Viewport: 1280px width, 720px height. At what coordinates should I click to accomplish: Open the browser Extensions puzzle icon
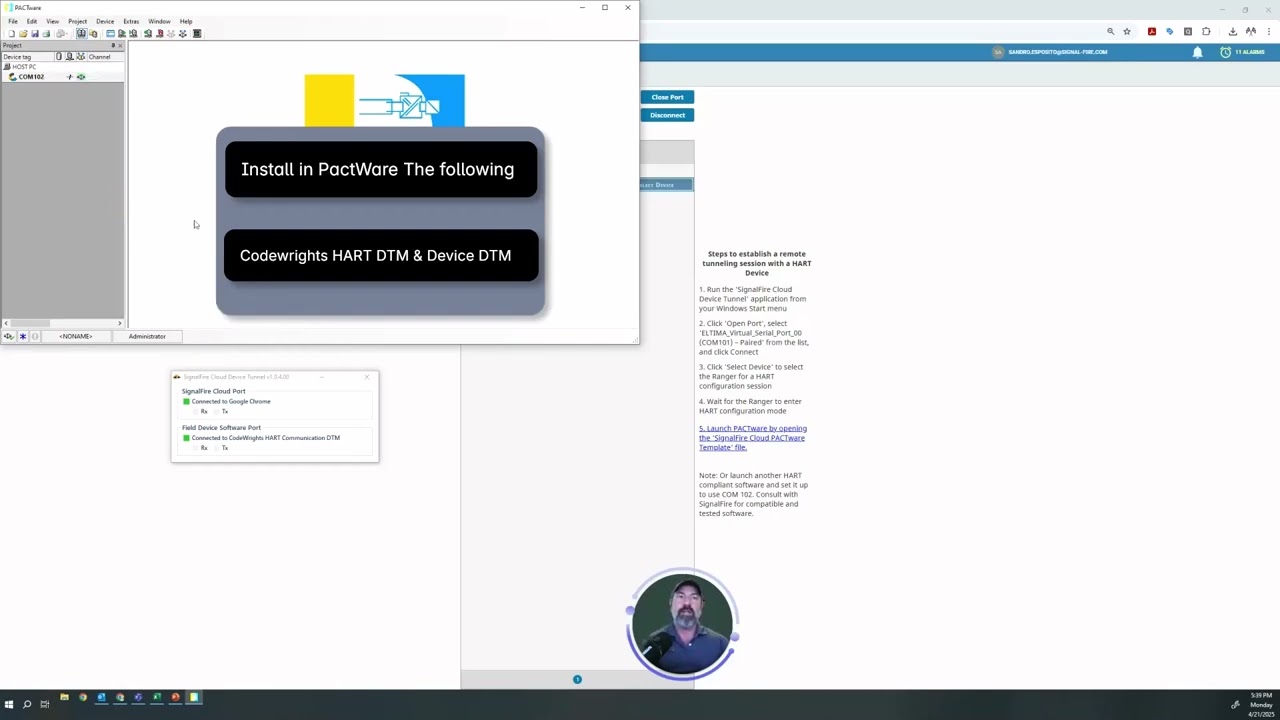[1206, 32]
